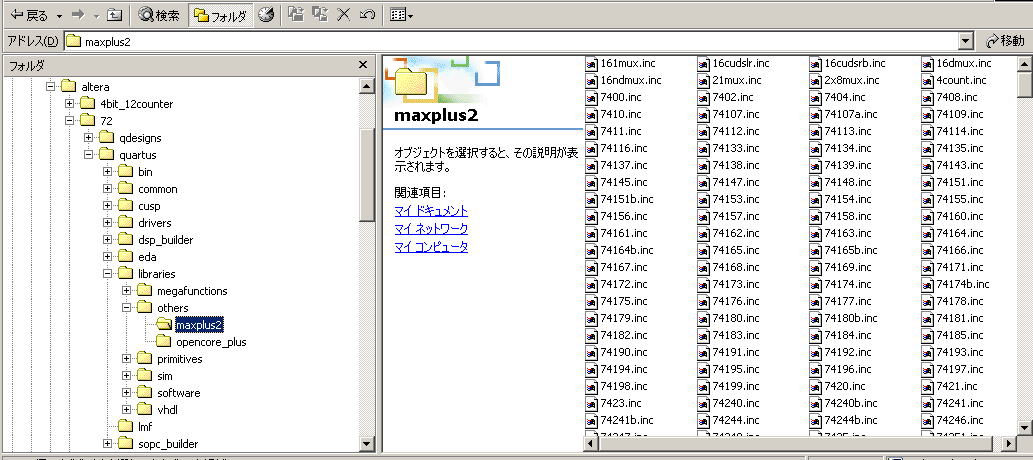Select the maxplus2 folder in tree
The width and height of the screenshot is (1033, 460).
pyautogui.click(x=200, y=325)
